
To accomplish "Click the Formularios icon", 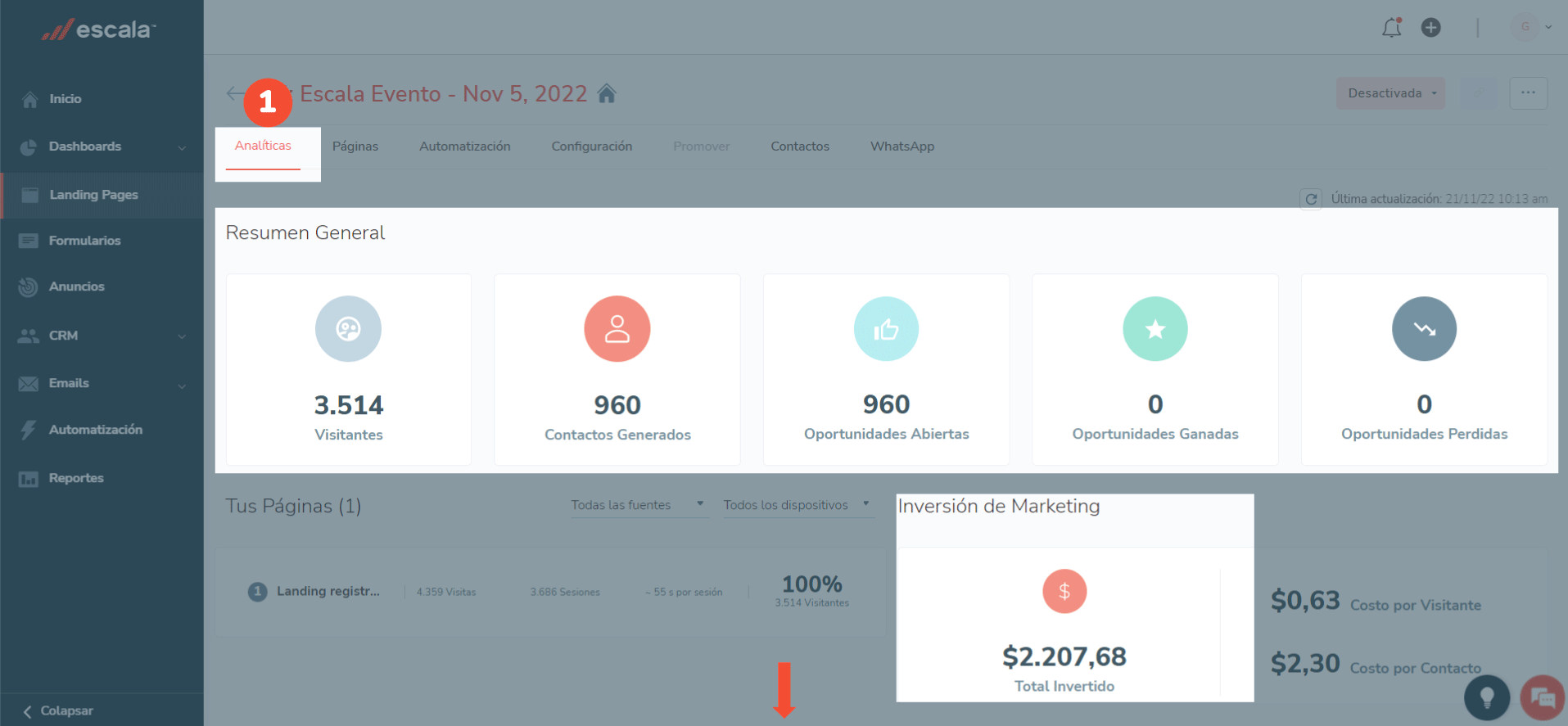I will [x=29, y=241].
